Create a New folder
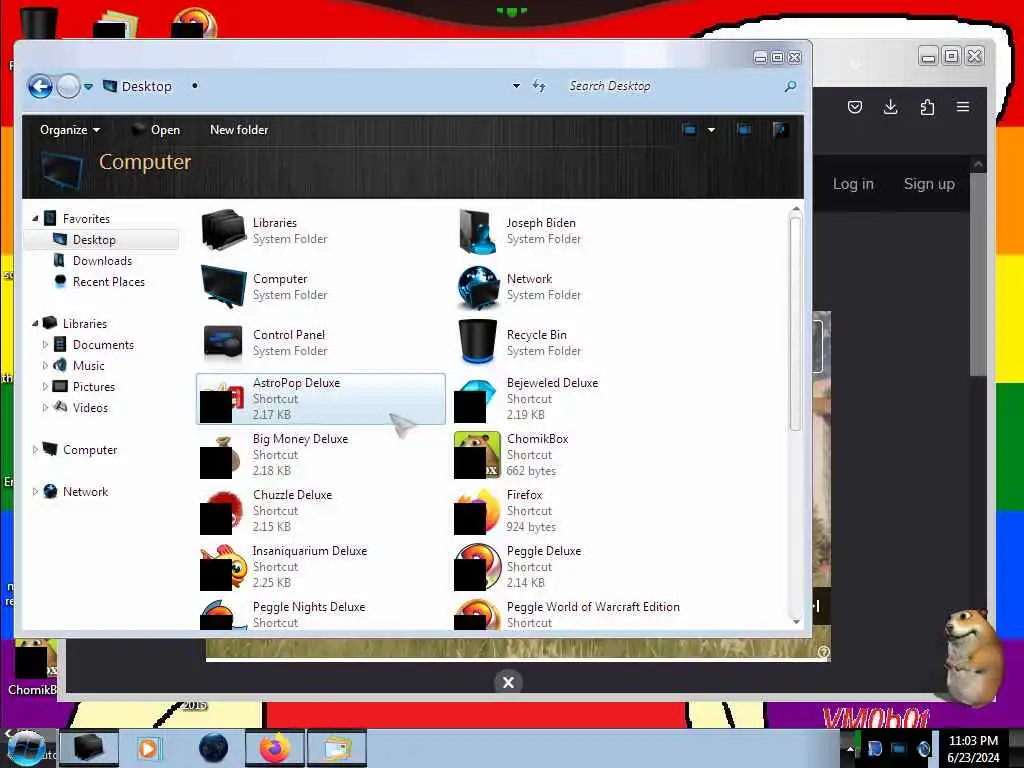The image size is (1024, 768). [x=239, y=130]
